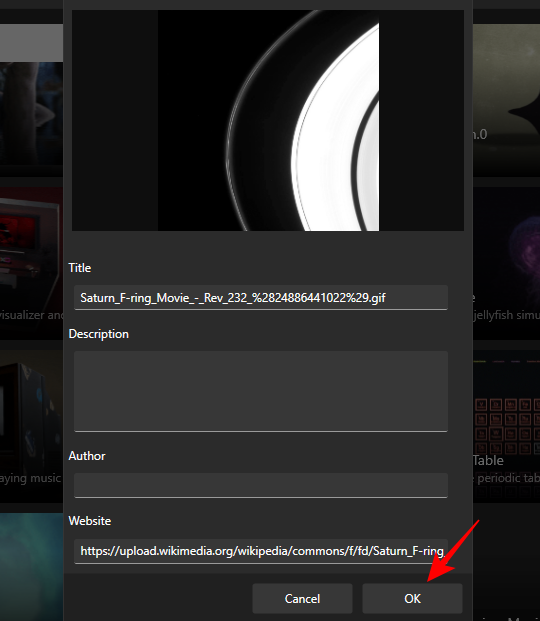Click the top-right dimmed wallpaper thumbnail
The height and width of the screenshot is (621, 540).
tap(506, 101)
